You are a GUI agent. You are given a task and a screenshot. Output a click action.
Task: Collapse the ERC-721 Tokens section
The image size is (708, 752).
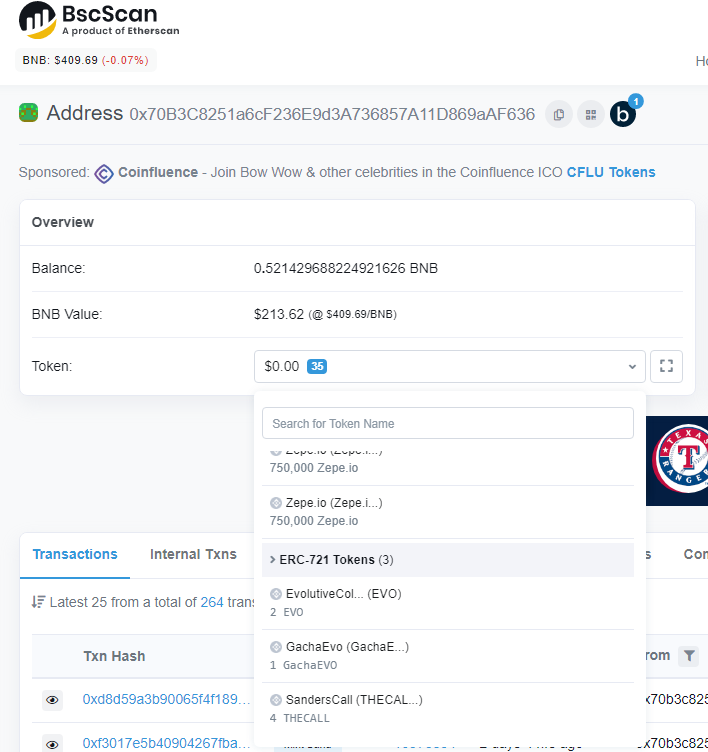click(x=448, y=560)
